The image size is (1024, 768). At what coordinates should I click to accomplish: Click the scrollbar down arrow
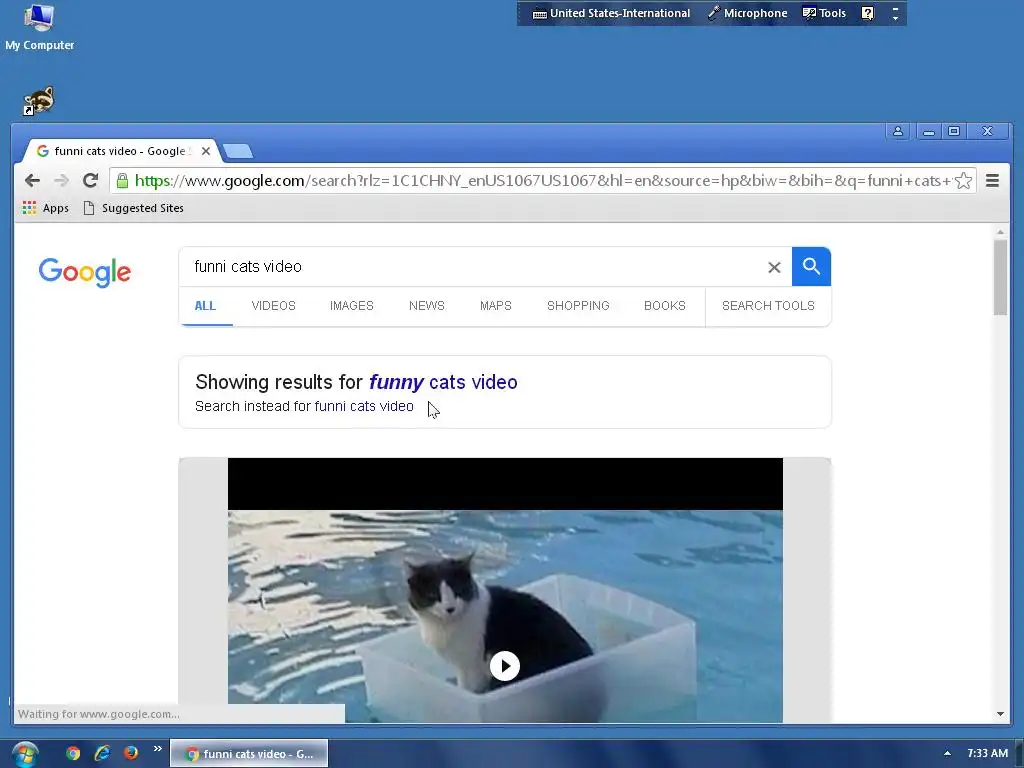(1000, 714)
